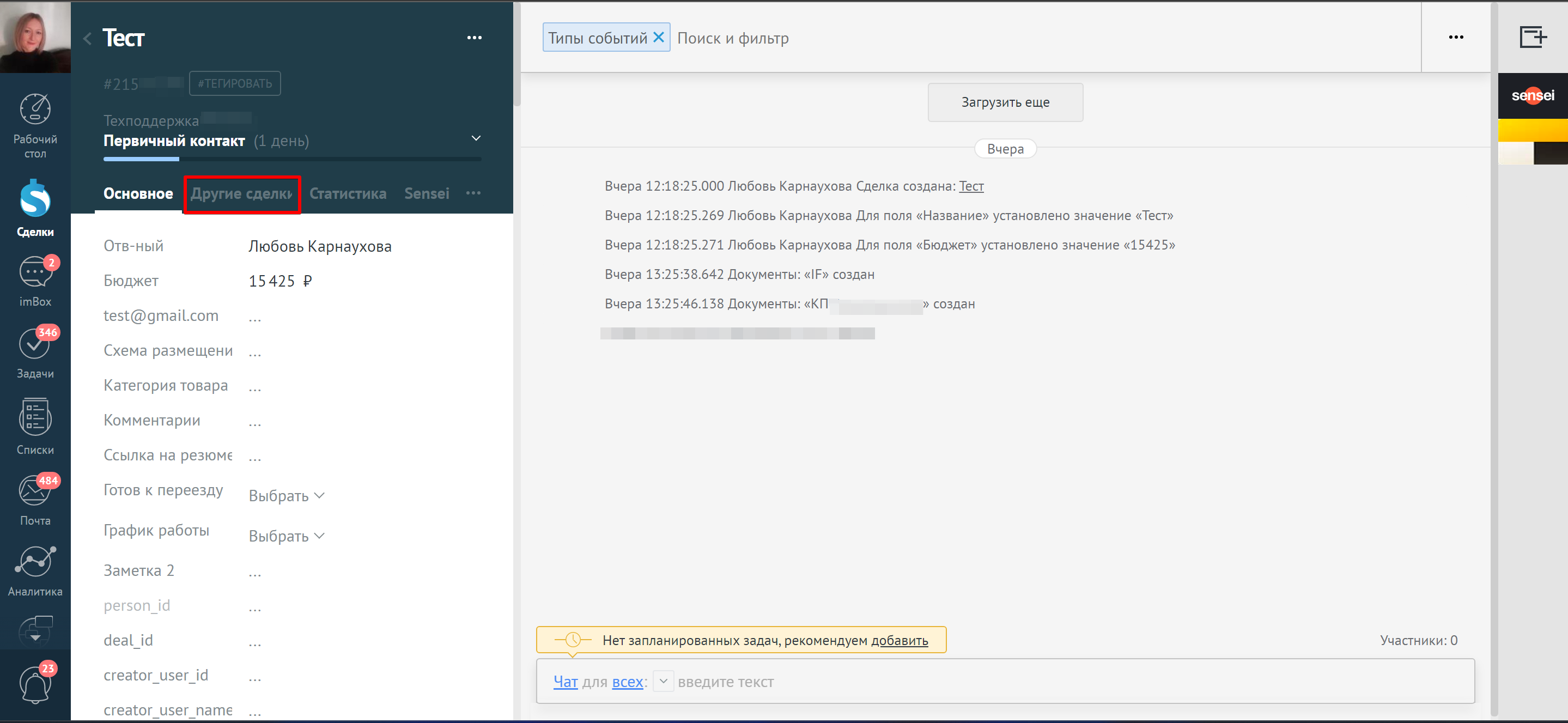Screen dimensions: 1568x723
Task: Switch to the Основное tab
Action: pyautogui.click(x=138, y=193)
